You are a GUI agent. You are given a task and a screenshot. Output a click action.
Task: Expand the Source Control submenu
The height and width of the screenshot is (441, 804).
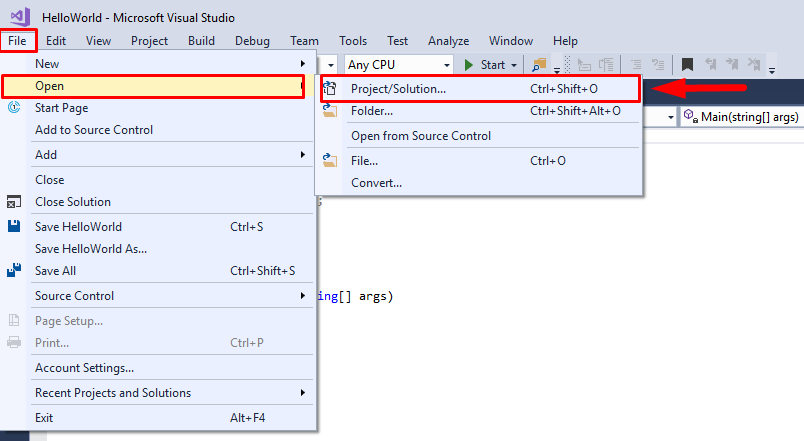point(303,295)
